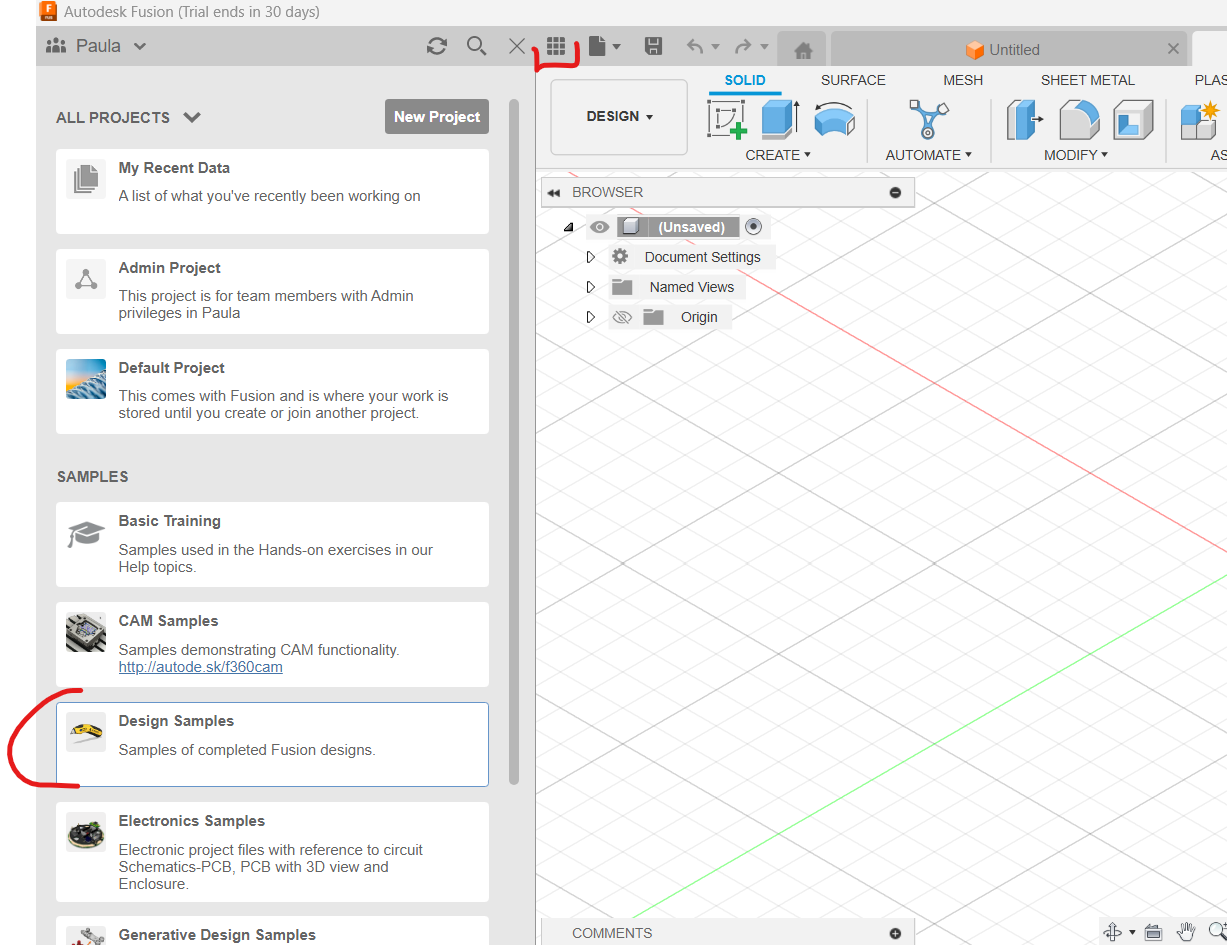Select the Extrude tool
Image resolution: width=1227 pixels, height=945 pixels.
point(780,119)
